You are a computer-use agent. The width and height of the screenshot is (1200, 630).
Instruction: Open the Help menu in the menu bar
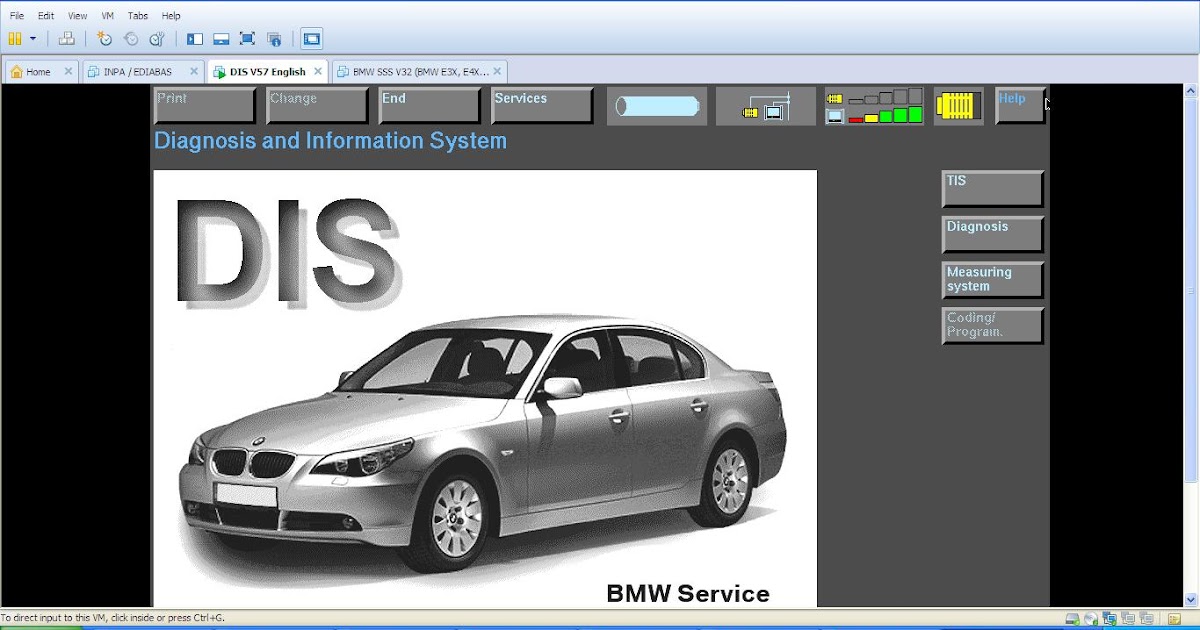pyautogui.click(x=171, y=16)
